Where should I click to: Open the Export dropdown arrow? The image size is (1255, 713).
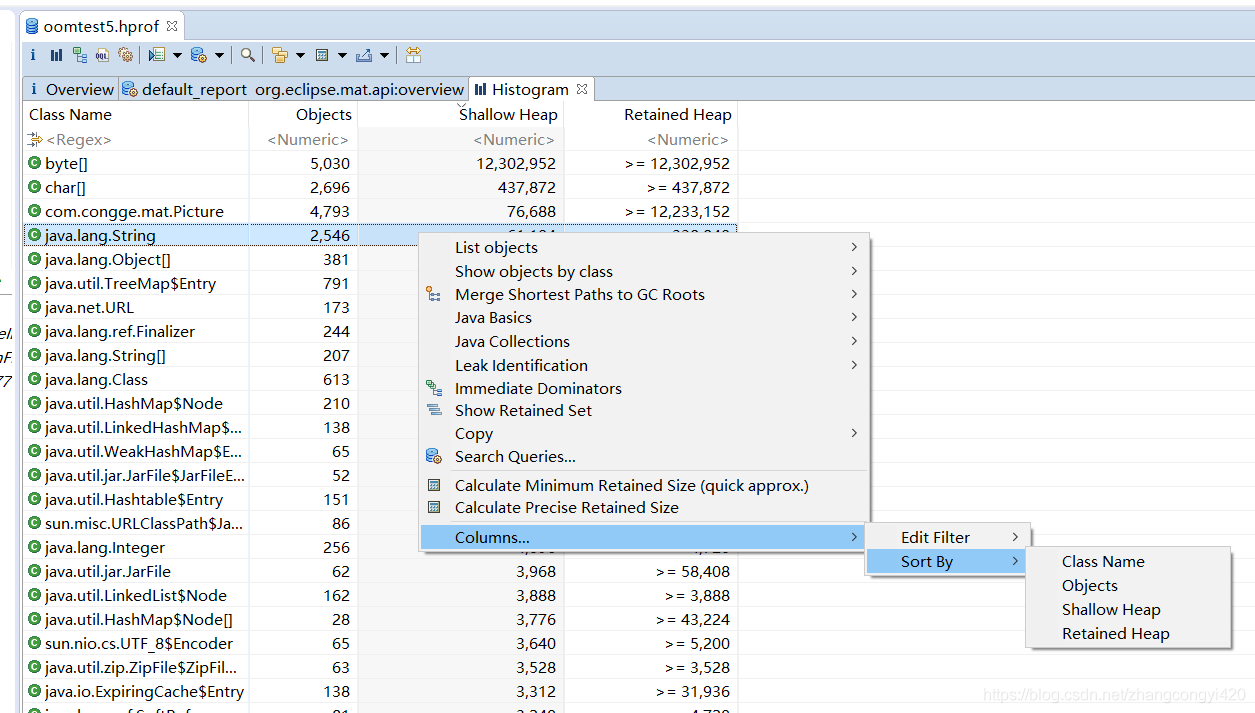point(384,55)
